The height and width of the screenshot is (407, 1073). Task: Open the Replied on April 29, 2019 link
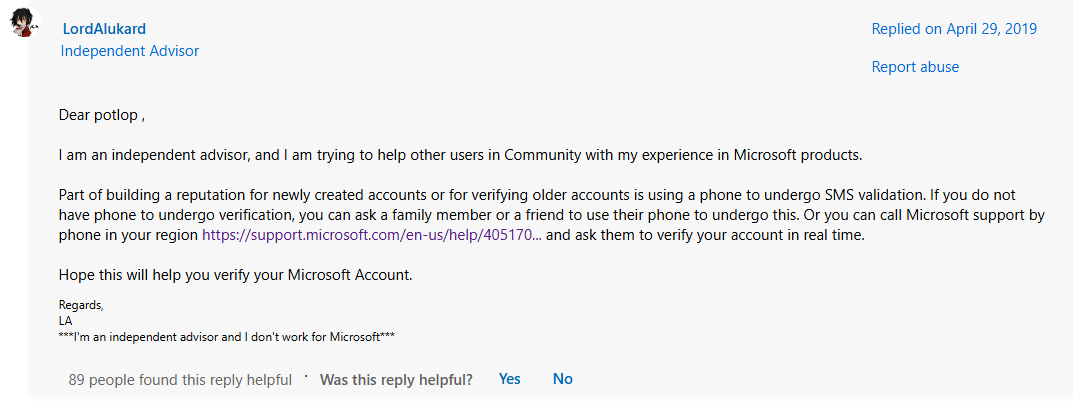(x=954, y=29)
